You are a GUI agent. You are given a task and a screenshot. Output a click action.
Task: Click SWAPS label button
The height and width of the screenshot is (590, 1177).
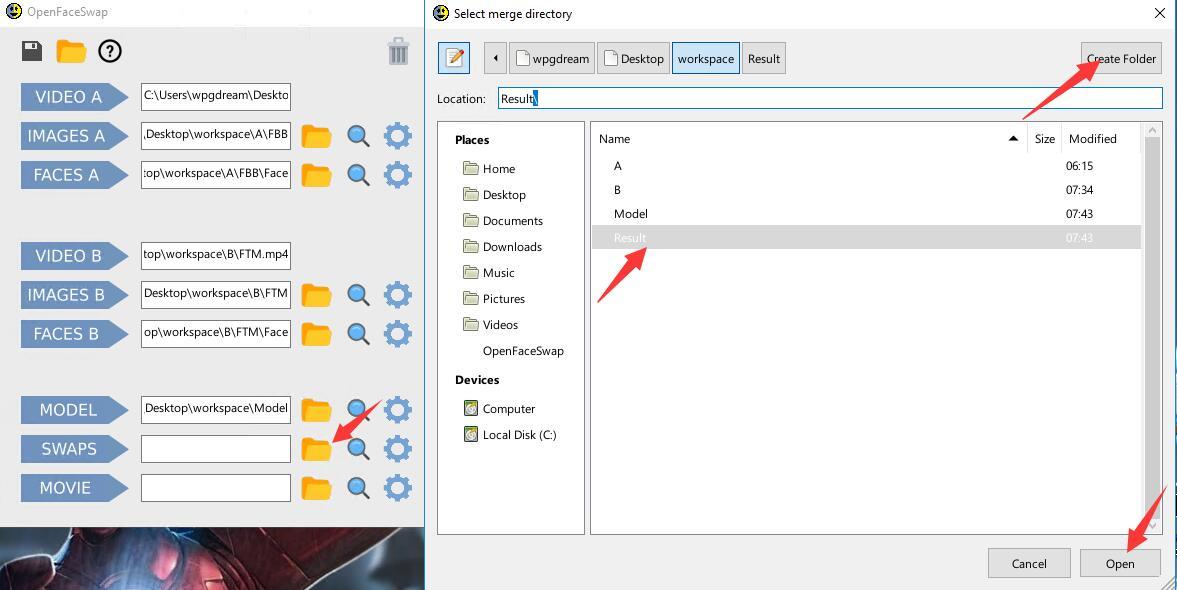pos(74,449)
